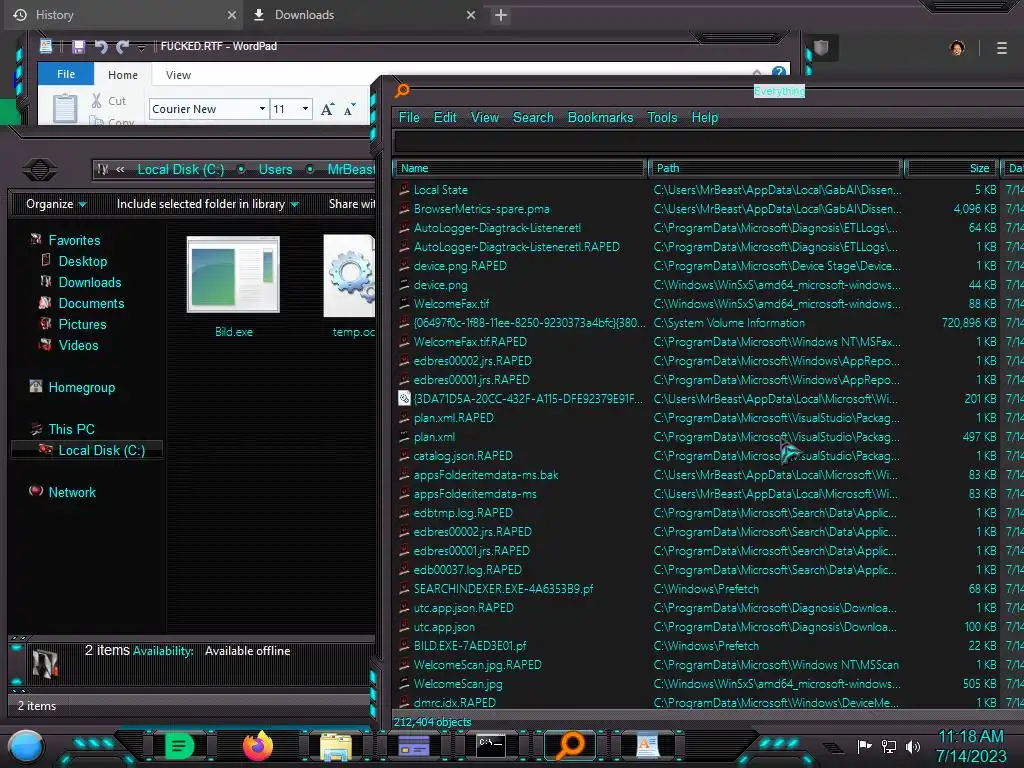Open the browser hamburger menu

click(x=1002, y=48)
